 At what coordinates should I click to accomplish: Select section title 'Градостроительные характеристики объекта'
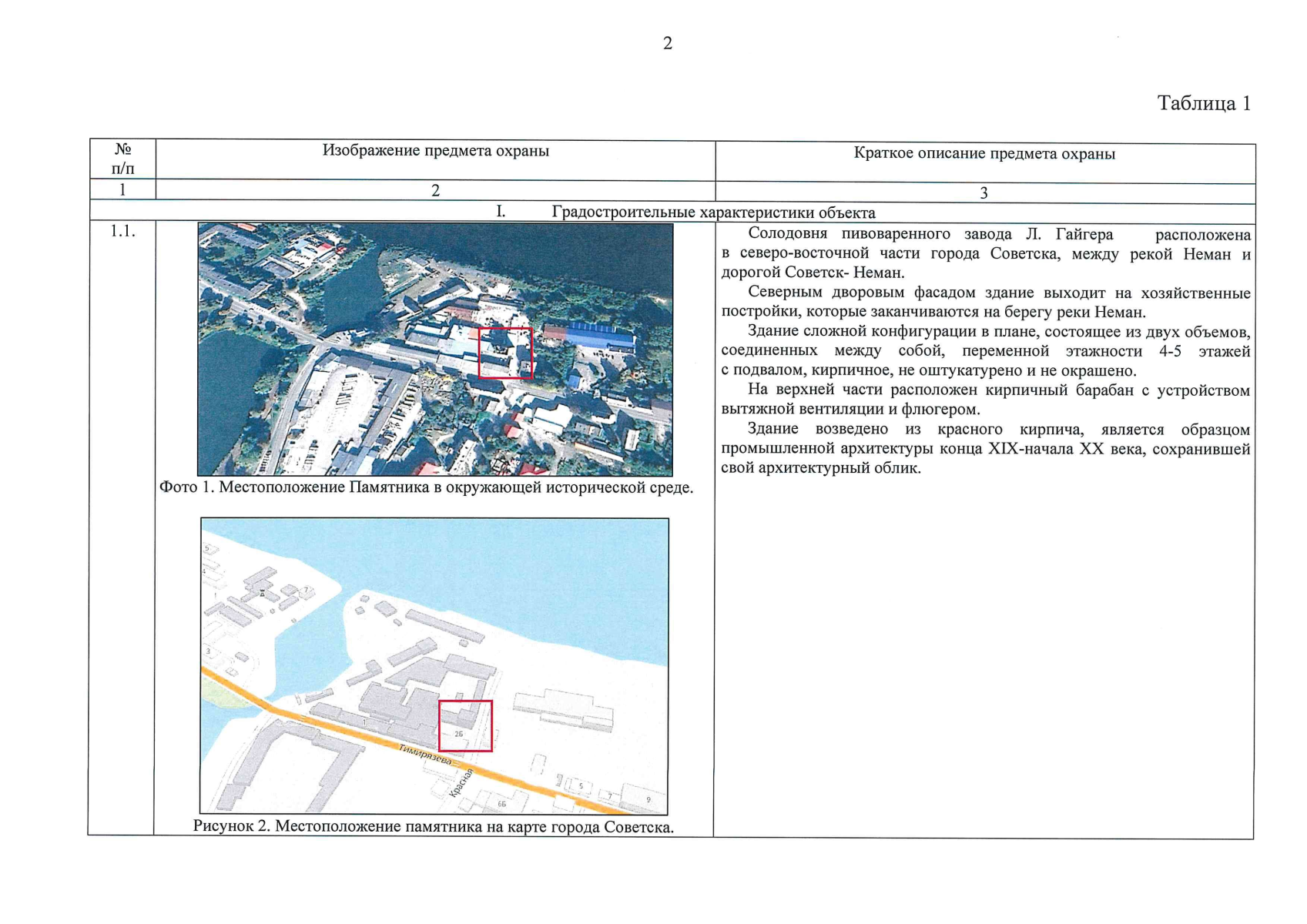(713, 213)
